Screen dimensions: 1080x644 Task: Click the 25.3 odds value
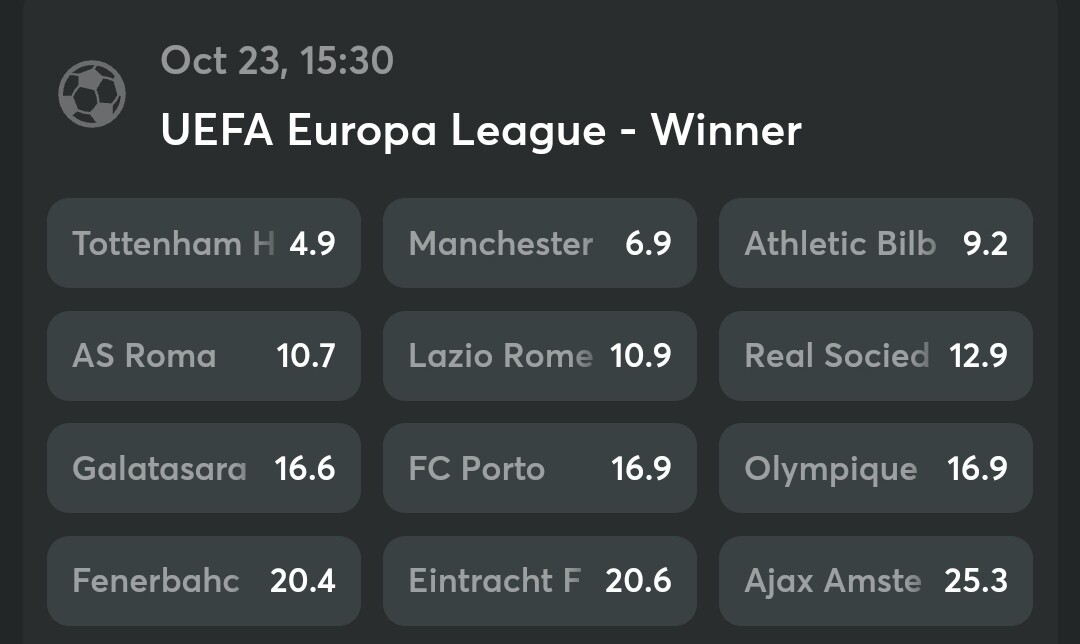(x=976, y=581)
